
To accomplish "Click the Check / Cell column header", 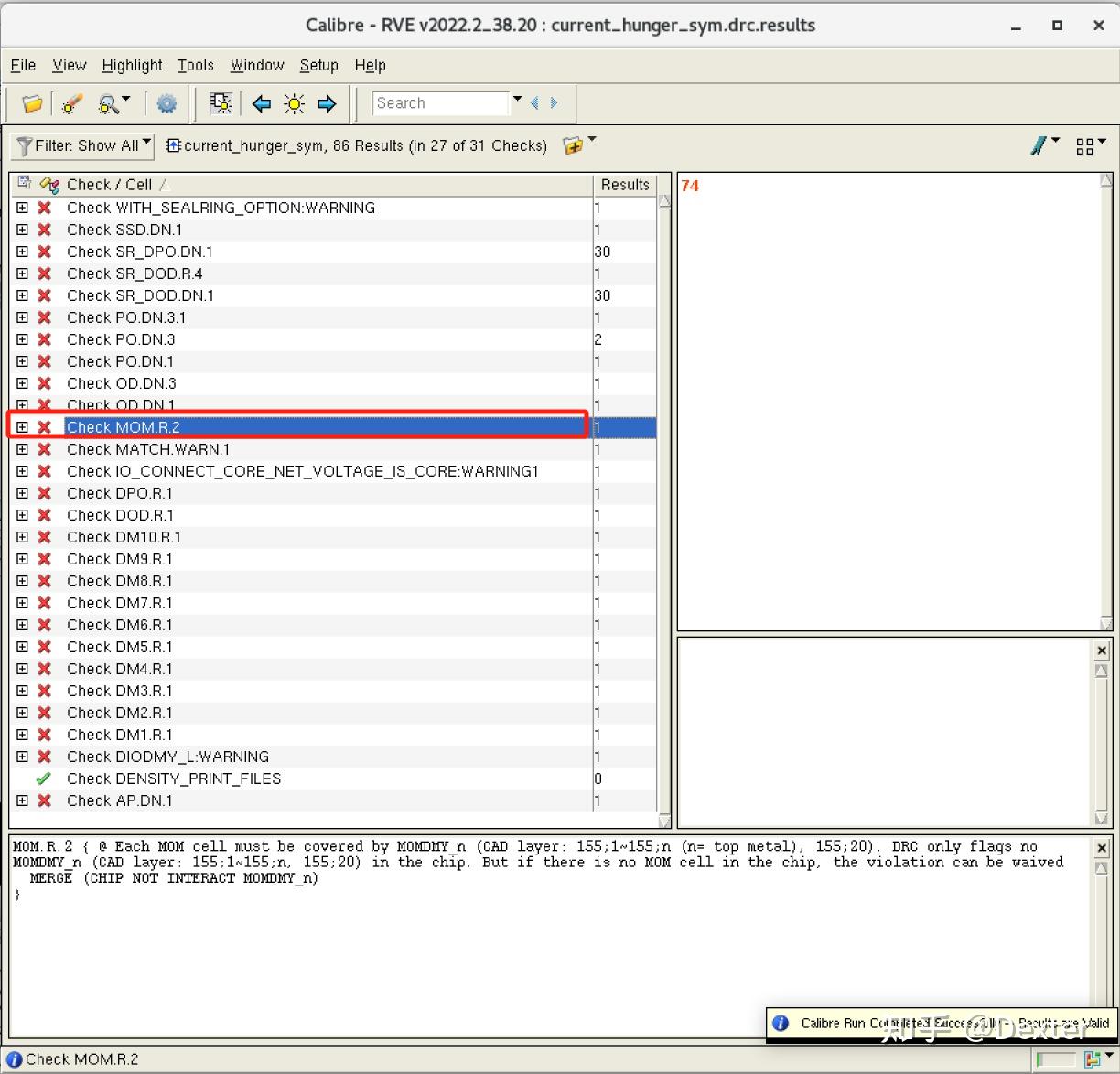I will tap(110, 185).
